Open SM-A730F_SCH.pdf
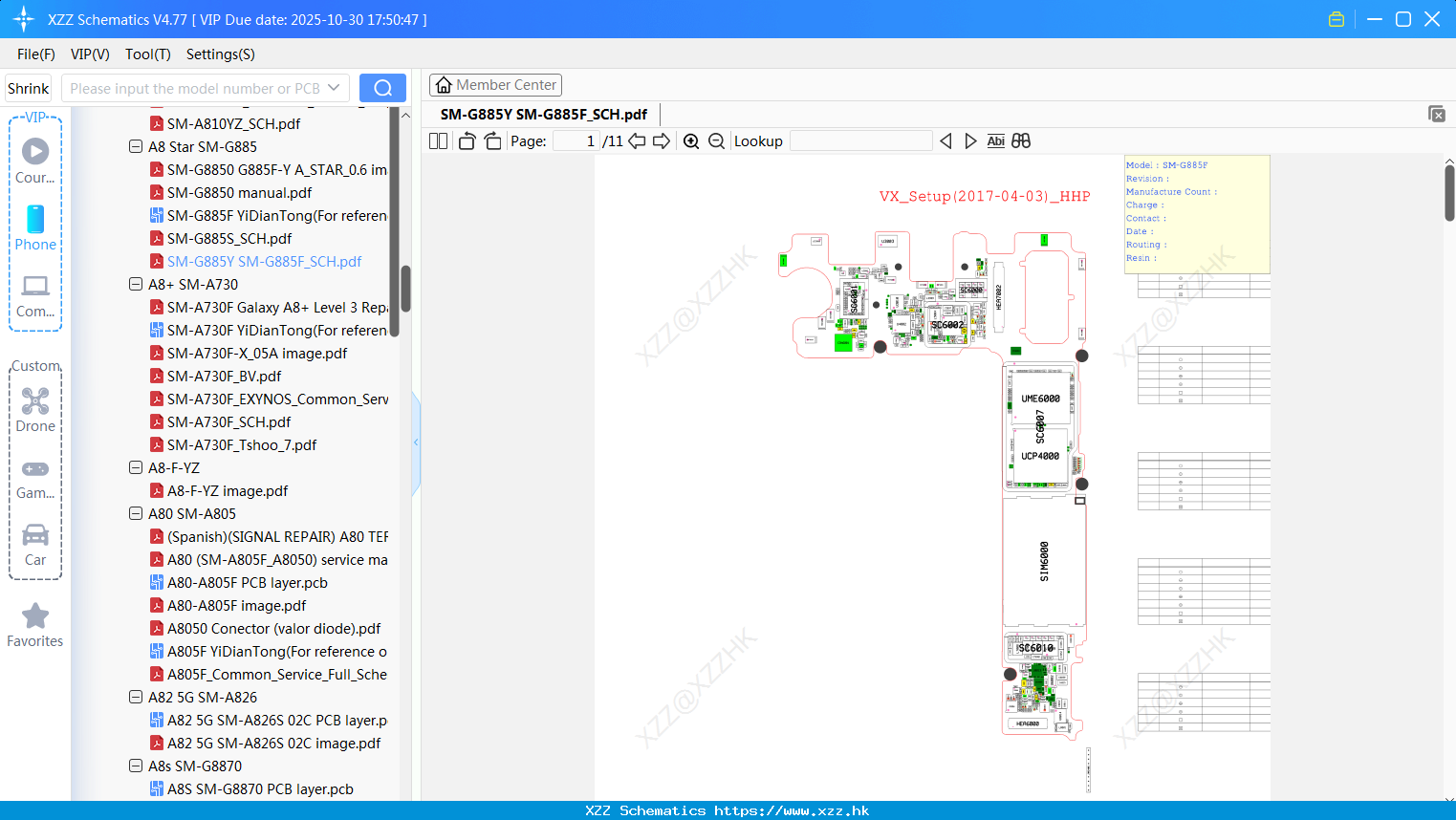This screenshot has height=820, width=1456. point(220,422)
